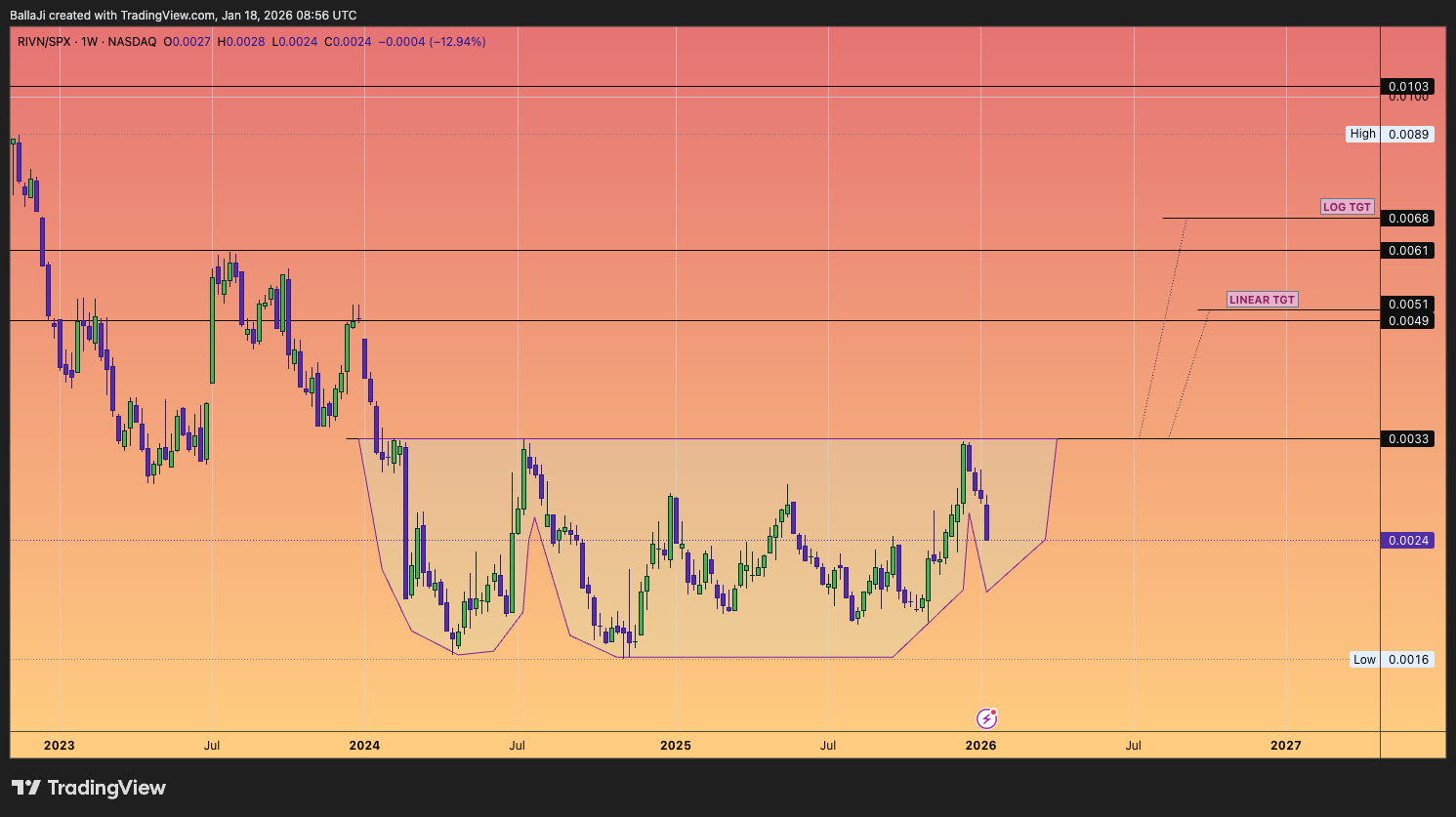Click the 0.0103 price label
Screen dimensions: 1456x817
pyautogui.click(x=1408, y=87)
